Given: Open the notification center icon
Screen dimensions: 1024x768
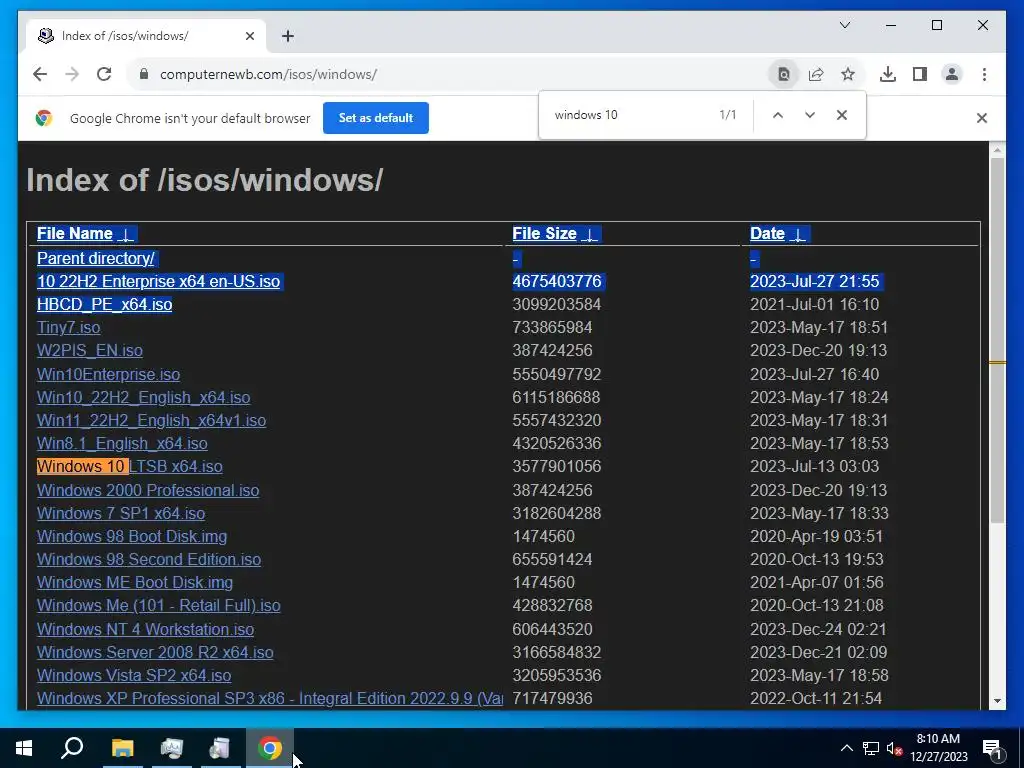Looking at the screenshot, I should (993, 749).
